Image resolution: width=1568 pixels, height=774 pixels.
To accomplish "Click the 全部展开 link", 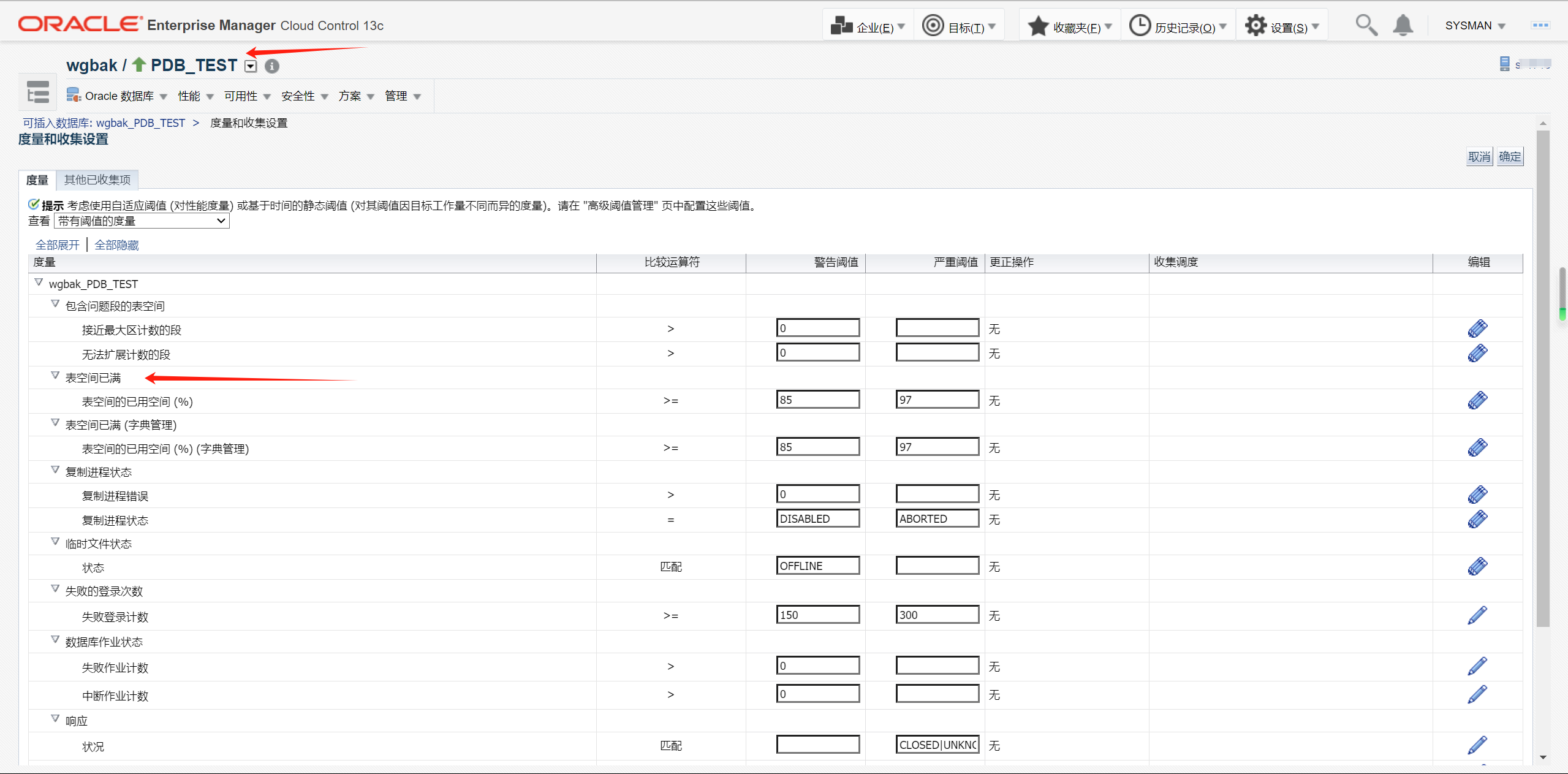I will coord(58,245).
